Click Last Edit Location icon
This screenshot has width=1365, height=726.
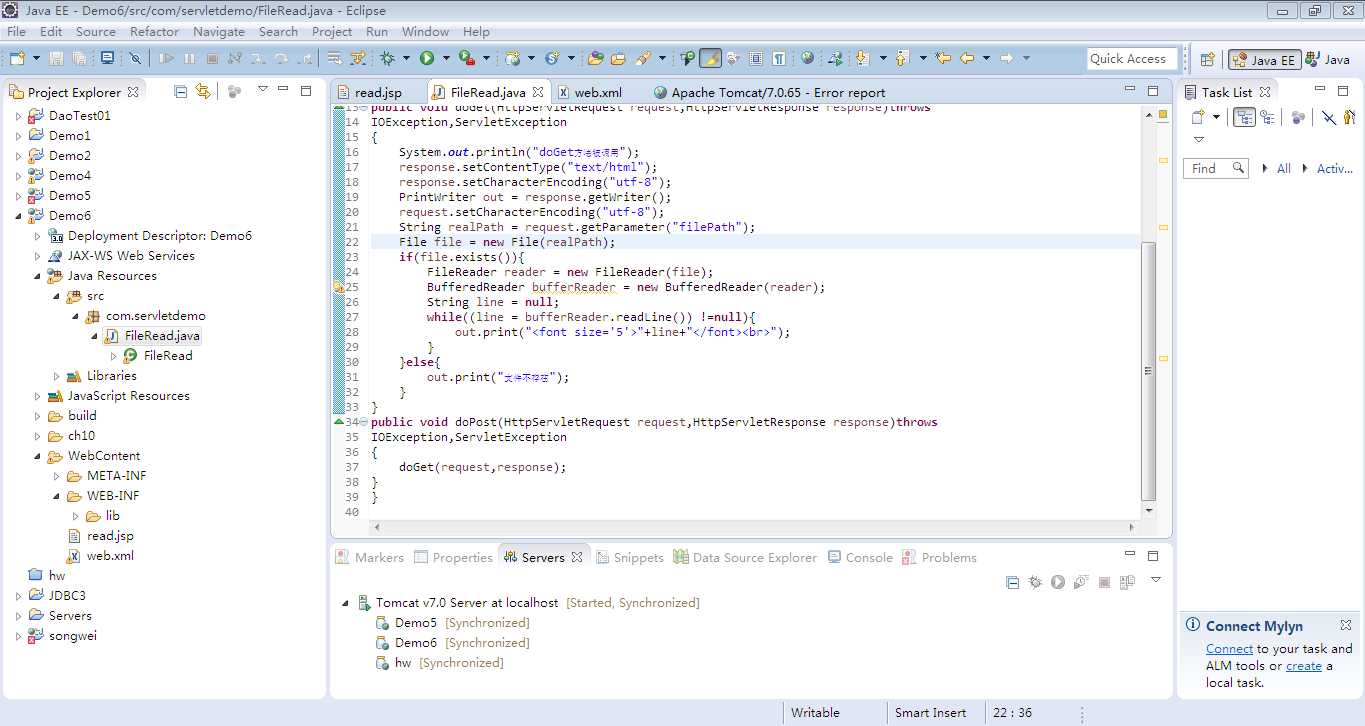click(x=942, y=58)
